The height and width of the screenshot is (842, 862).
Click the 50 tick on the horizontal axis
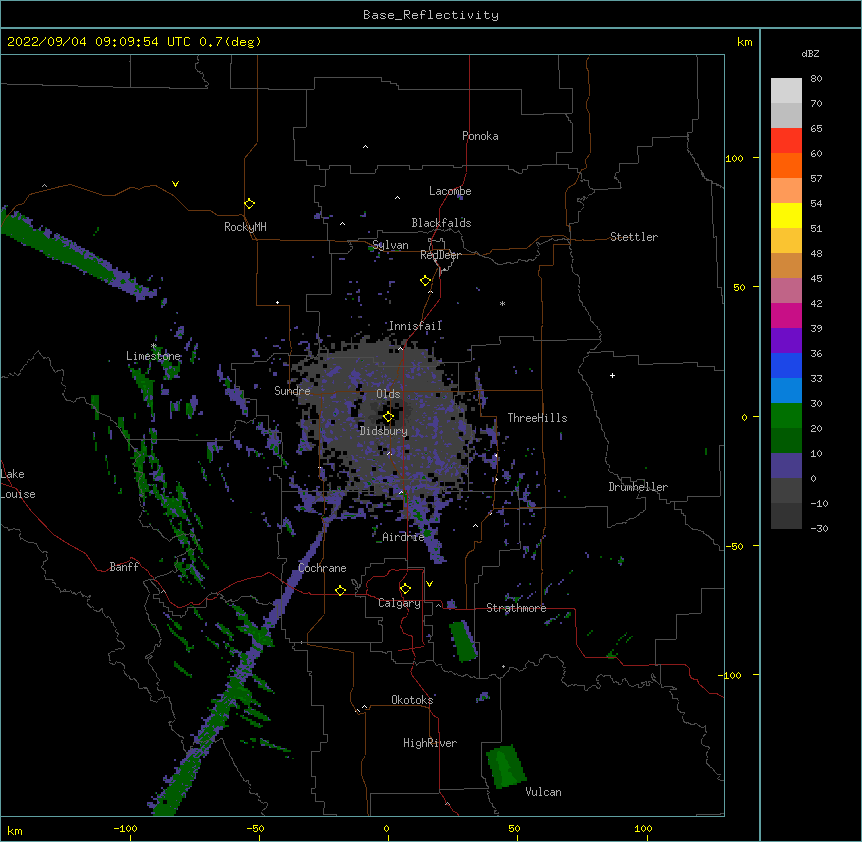pos(514,828)
